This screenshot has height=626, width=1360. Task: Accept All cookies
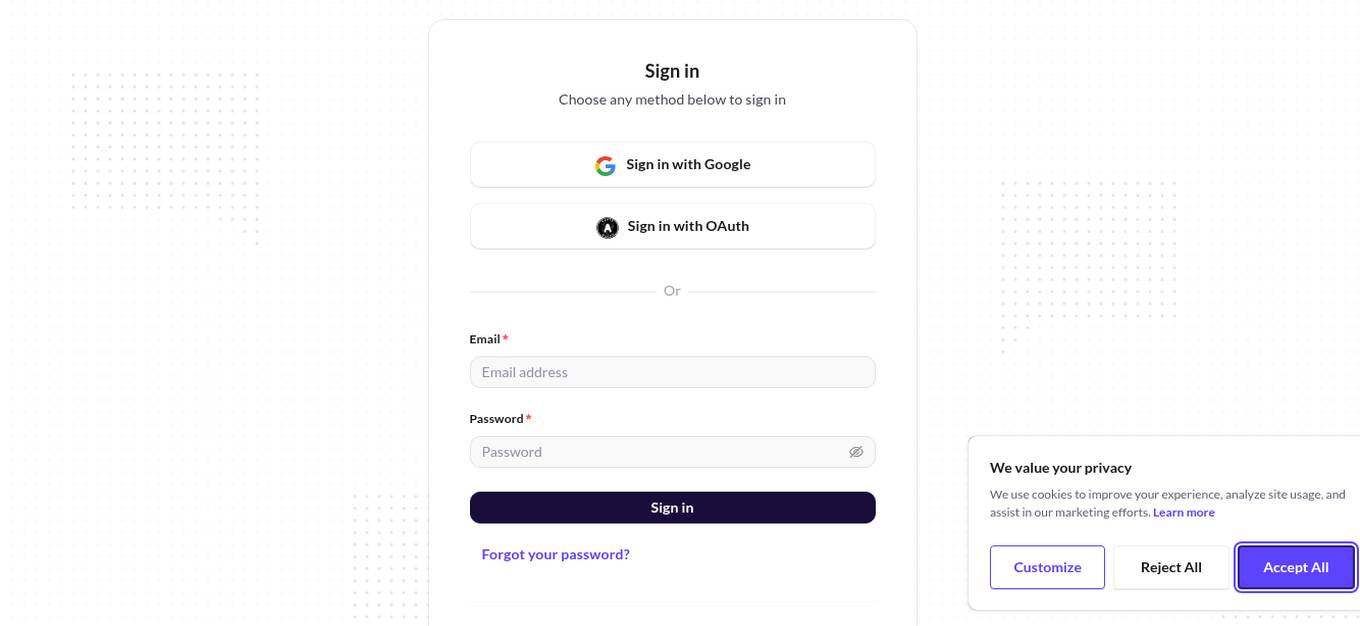click(x=1295, y=567)
